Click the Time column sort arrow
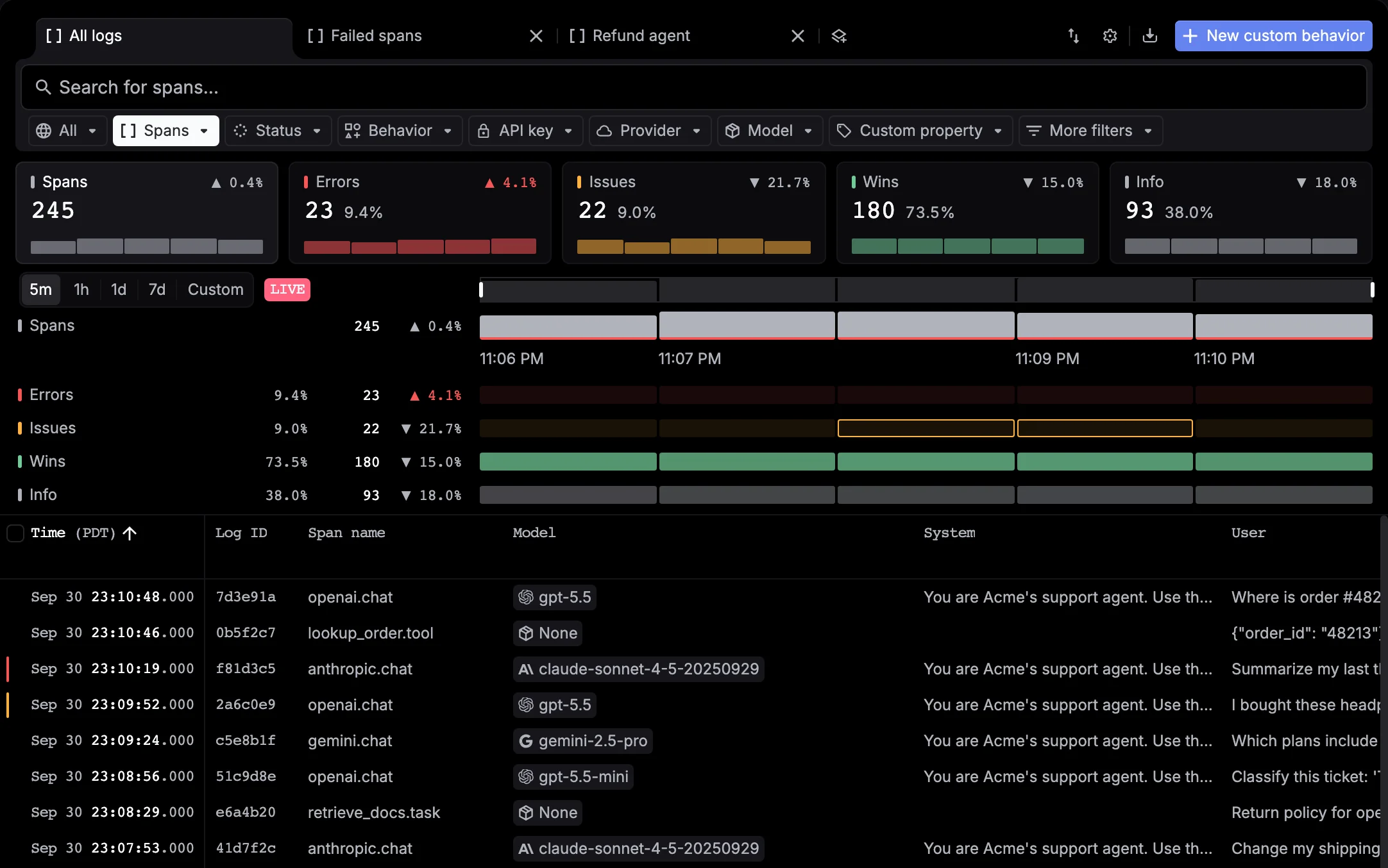The image size is (1388, 868). (x=130, y=533)
